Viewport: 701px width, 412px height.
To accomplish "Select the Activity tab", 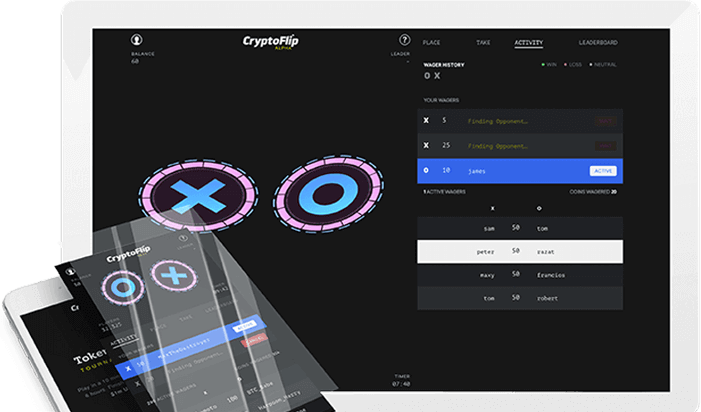I will click(x=529, y=43).
